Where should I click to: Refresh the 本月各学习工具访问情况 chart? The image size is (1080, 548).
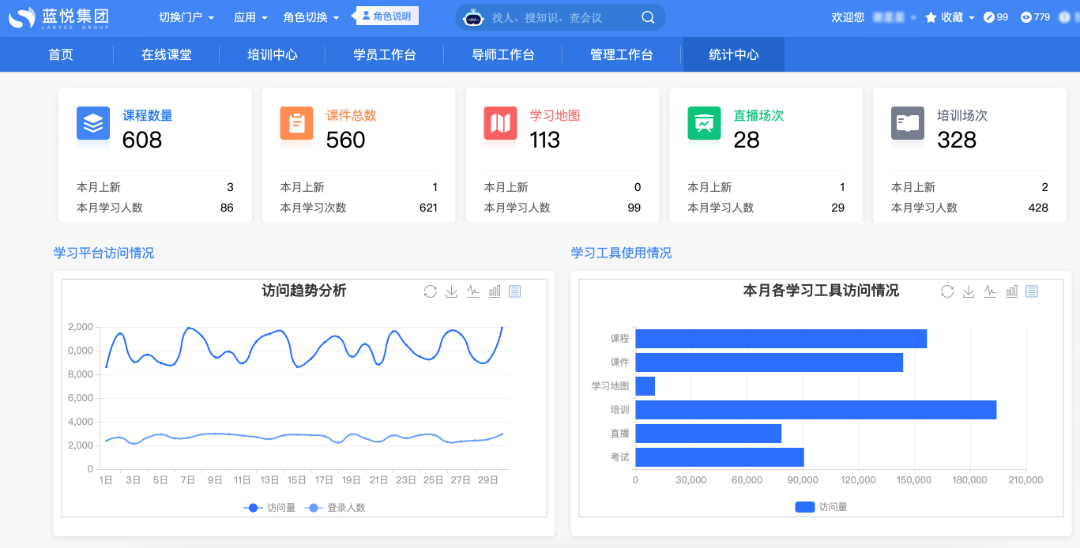point(948,291)
